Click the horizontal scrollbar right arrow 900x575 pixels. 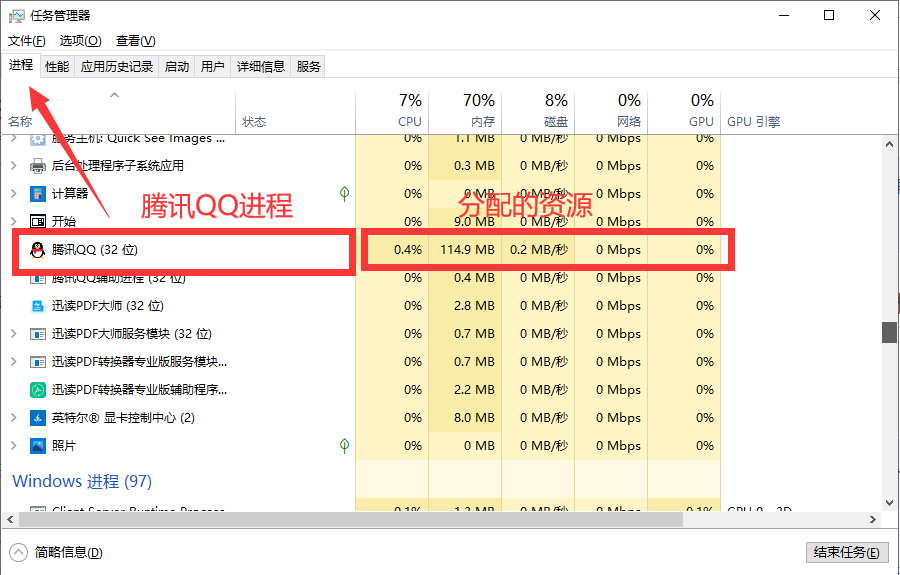click(872, 519)
